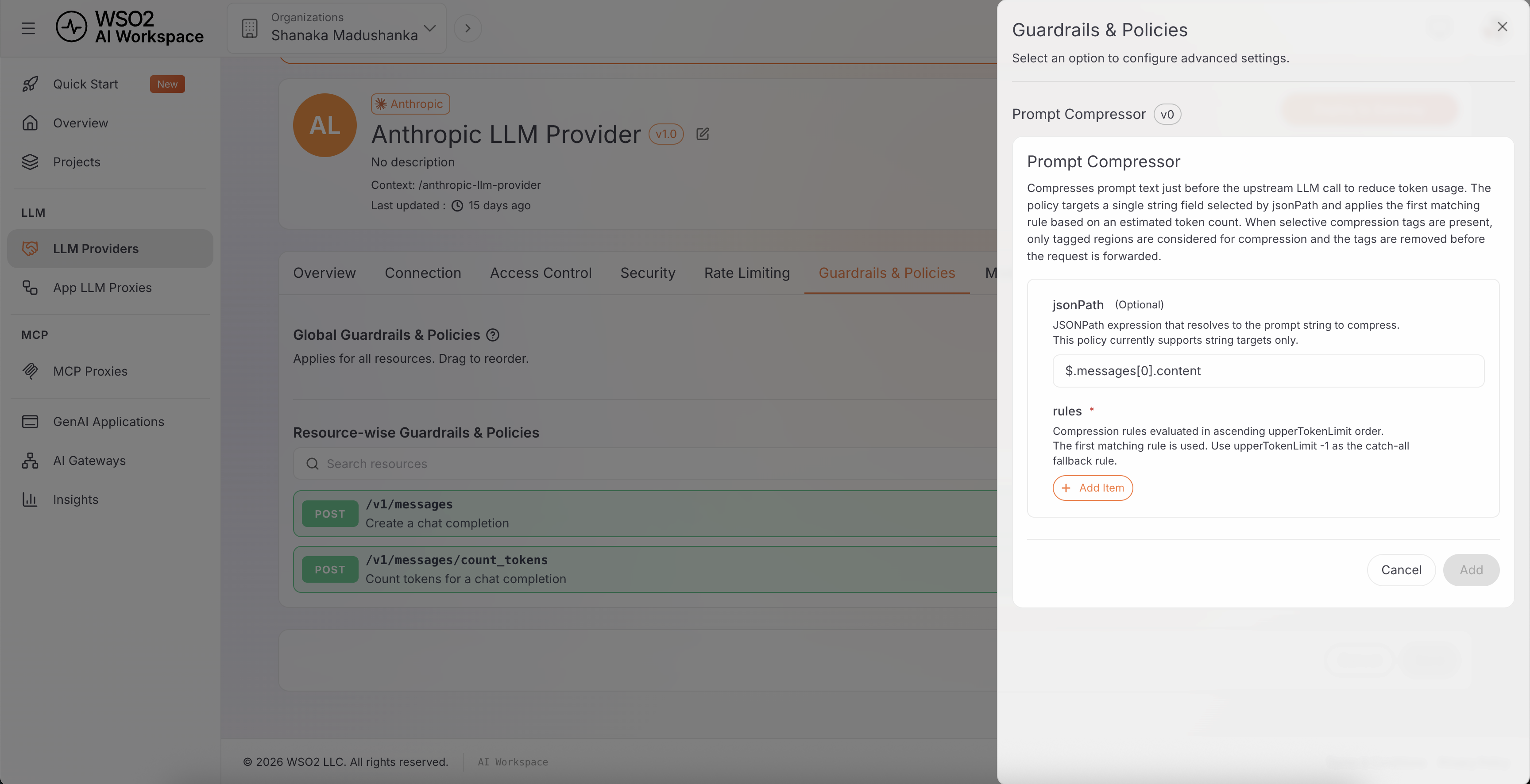Image resolution: width=1530 pixels, height=784 pixels.
Task: Click the breadcrumb right-chevron button
Action: coord(467,28)
